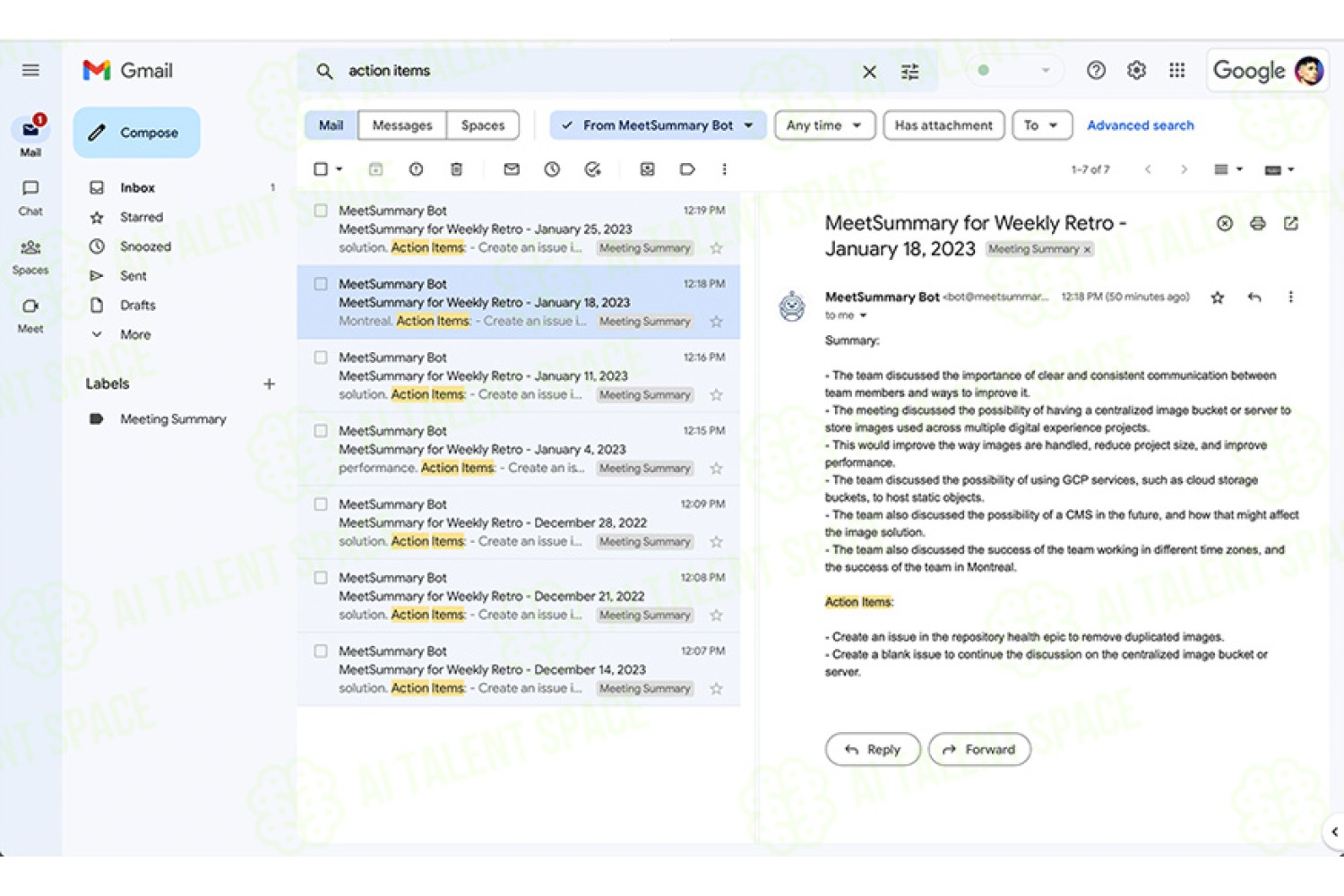This screenshot has width=1344, height=896.
Task: Open the Meet section in the sidebar
Action: [x=30, y=315]
